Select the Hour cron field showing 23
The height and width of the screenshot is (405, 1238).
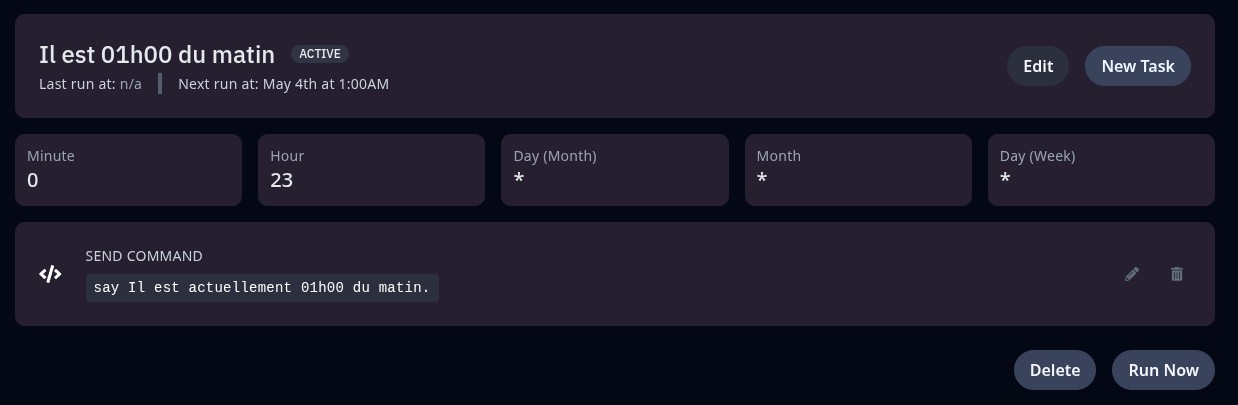pos(372,170)
